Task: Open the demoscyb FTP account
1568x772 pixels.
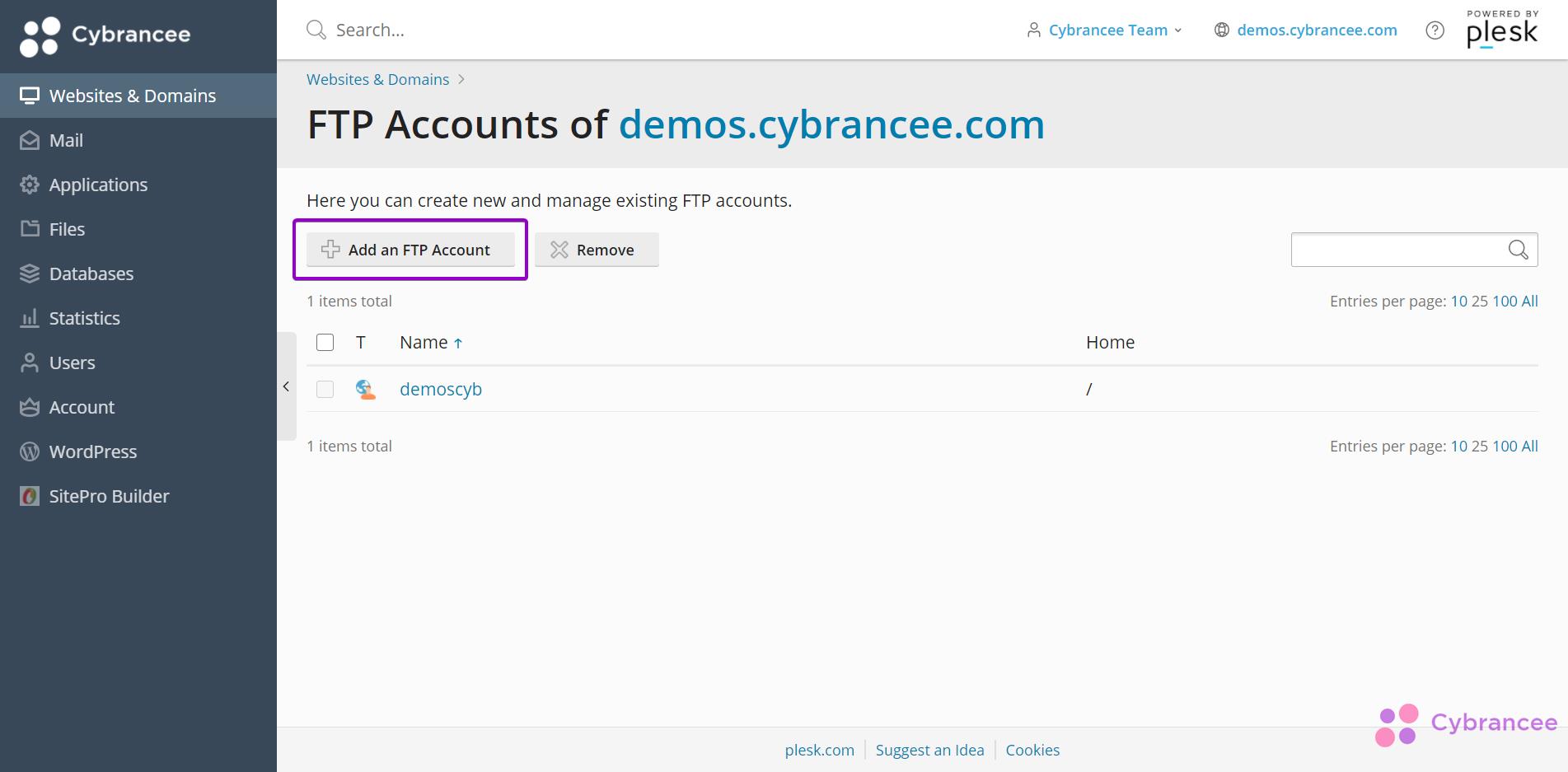Action: (x=441, y=389)
